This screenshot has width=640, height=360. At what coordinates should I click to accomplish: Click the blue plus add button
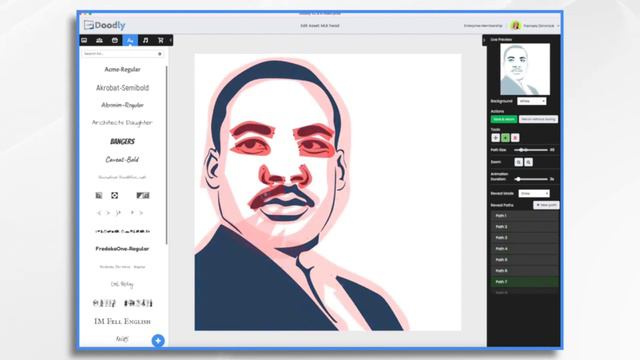click(158, 340)
